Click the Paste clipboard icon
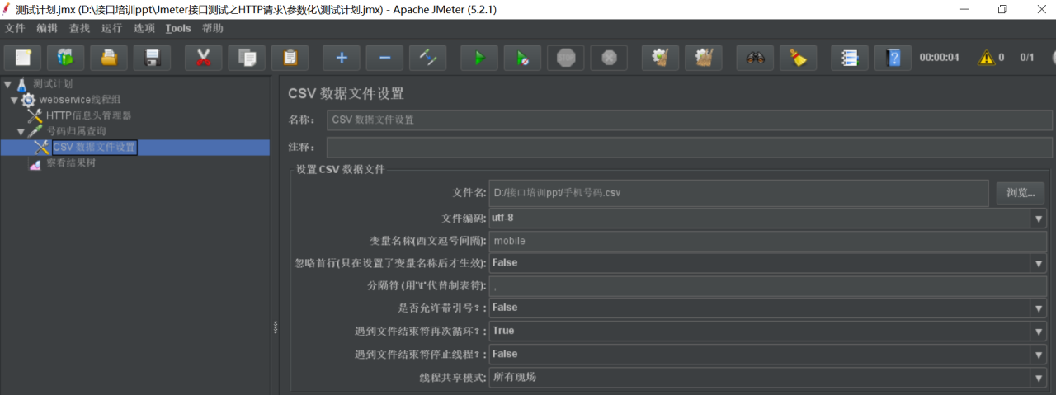 click(x=290, y=58)
